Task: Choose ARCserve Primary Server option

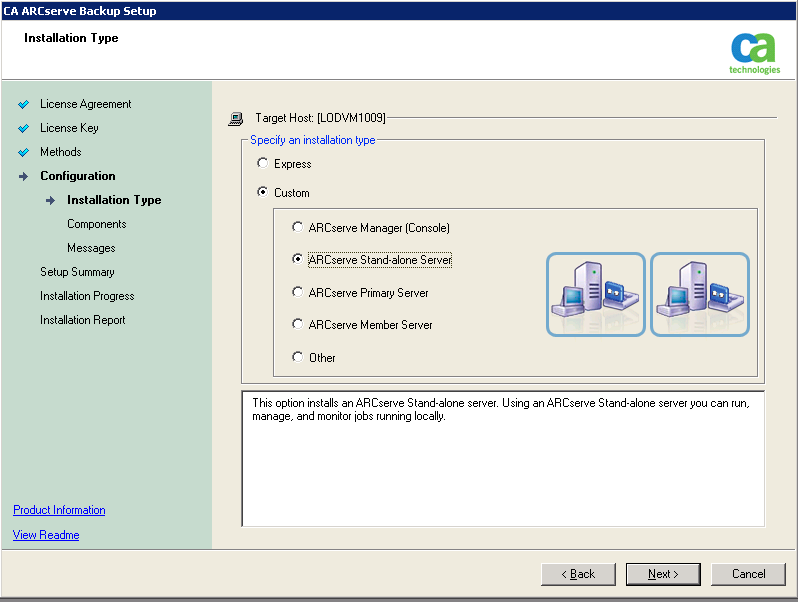Action: coord(297,293)
